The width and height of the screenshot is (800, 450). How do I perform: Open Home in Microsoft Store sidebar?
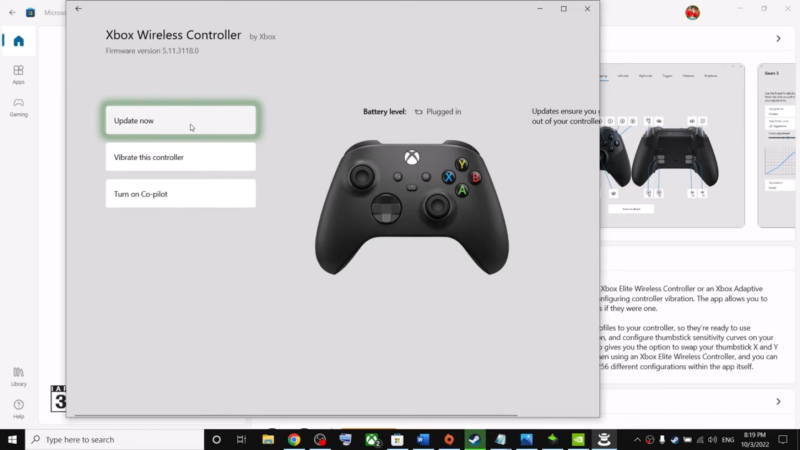tap(18, 41)
